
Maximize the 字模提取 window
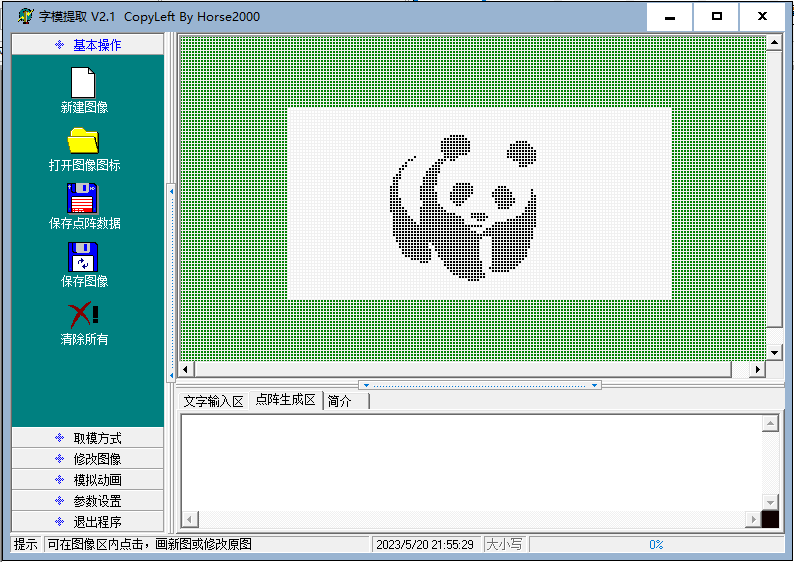716,17
